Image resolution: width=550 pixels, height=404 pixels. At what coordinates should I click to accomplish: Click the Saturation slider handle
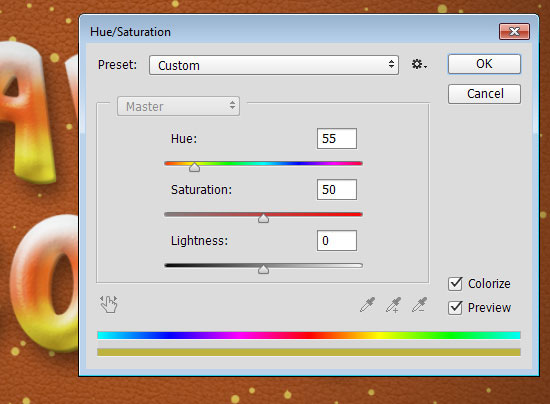(x=263, y=218)
